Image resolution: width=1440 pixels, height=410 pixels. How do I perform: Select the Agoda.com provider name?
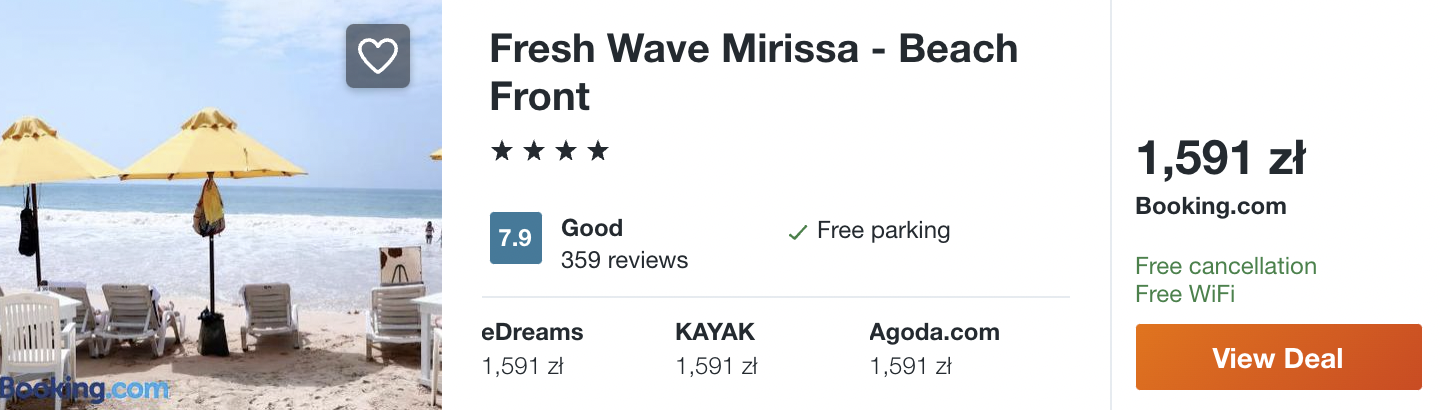pos(934,332)
